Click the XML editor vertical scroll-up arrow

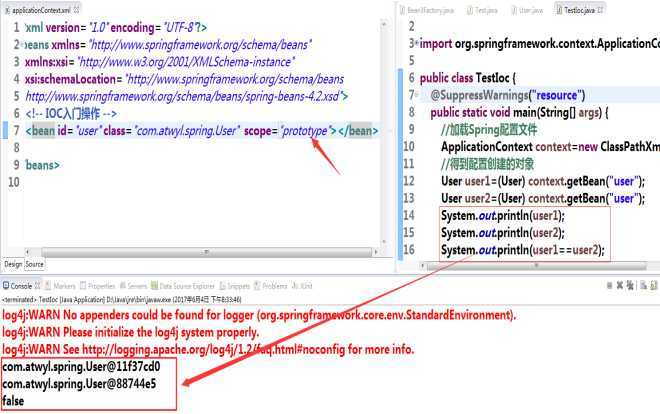click(x=384, y=24)
